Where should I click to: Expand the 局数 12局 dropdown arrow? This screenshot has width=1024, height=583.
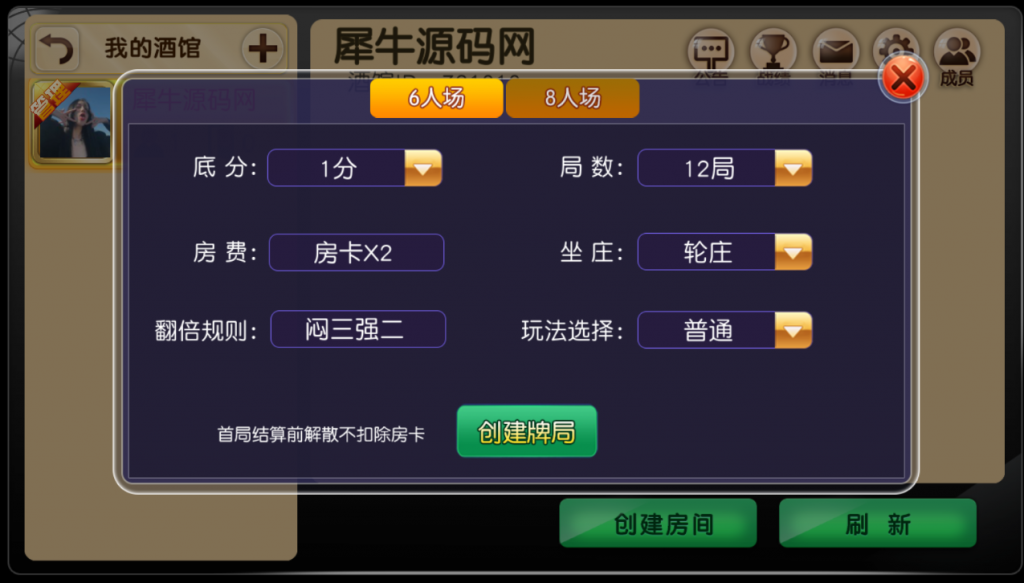pyautogui.click(x=793, y=168)
